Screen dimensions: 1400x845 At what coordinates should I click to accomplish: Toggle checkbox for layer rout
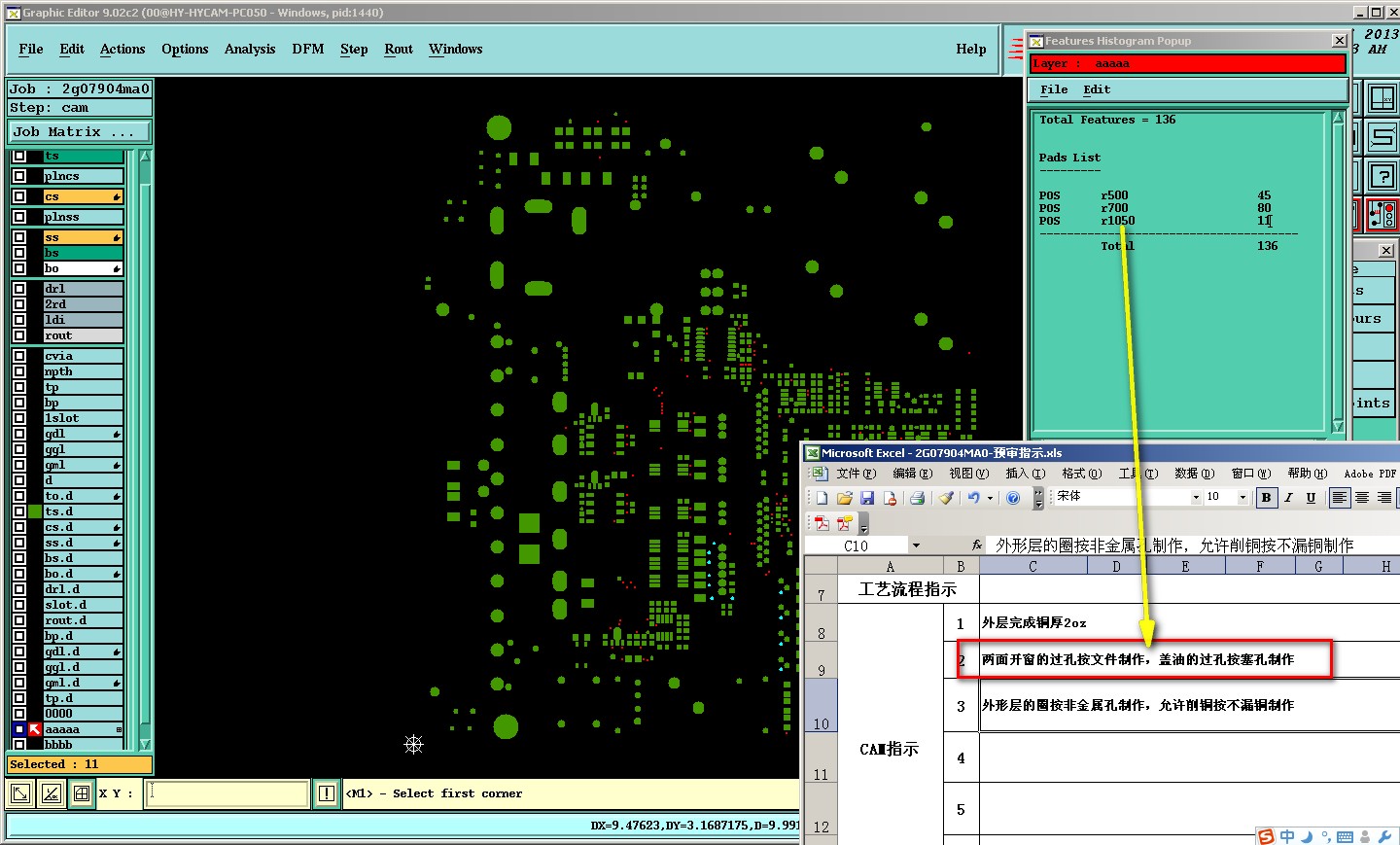(19, 335)
